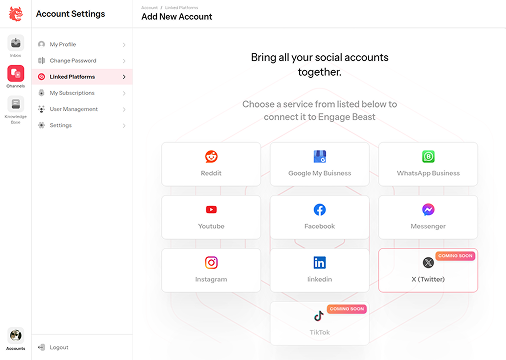506x360 pixels.
Task: Expand Linked Platforms chevron arrow
Action: pyautogui.click(x=124, y=77)
